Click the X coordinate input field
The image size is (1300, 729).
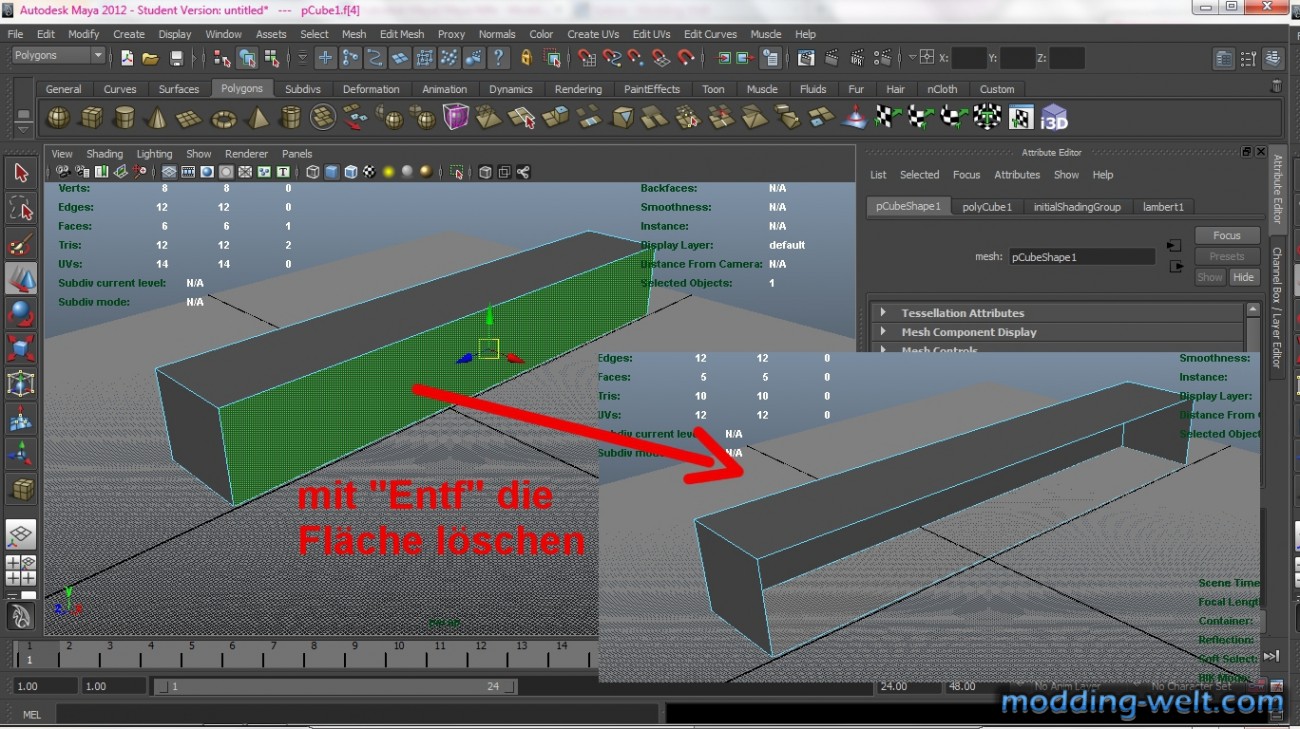coord(968,58)
